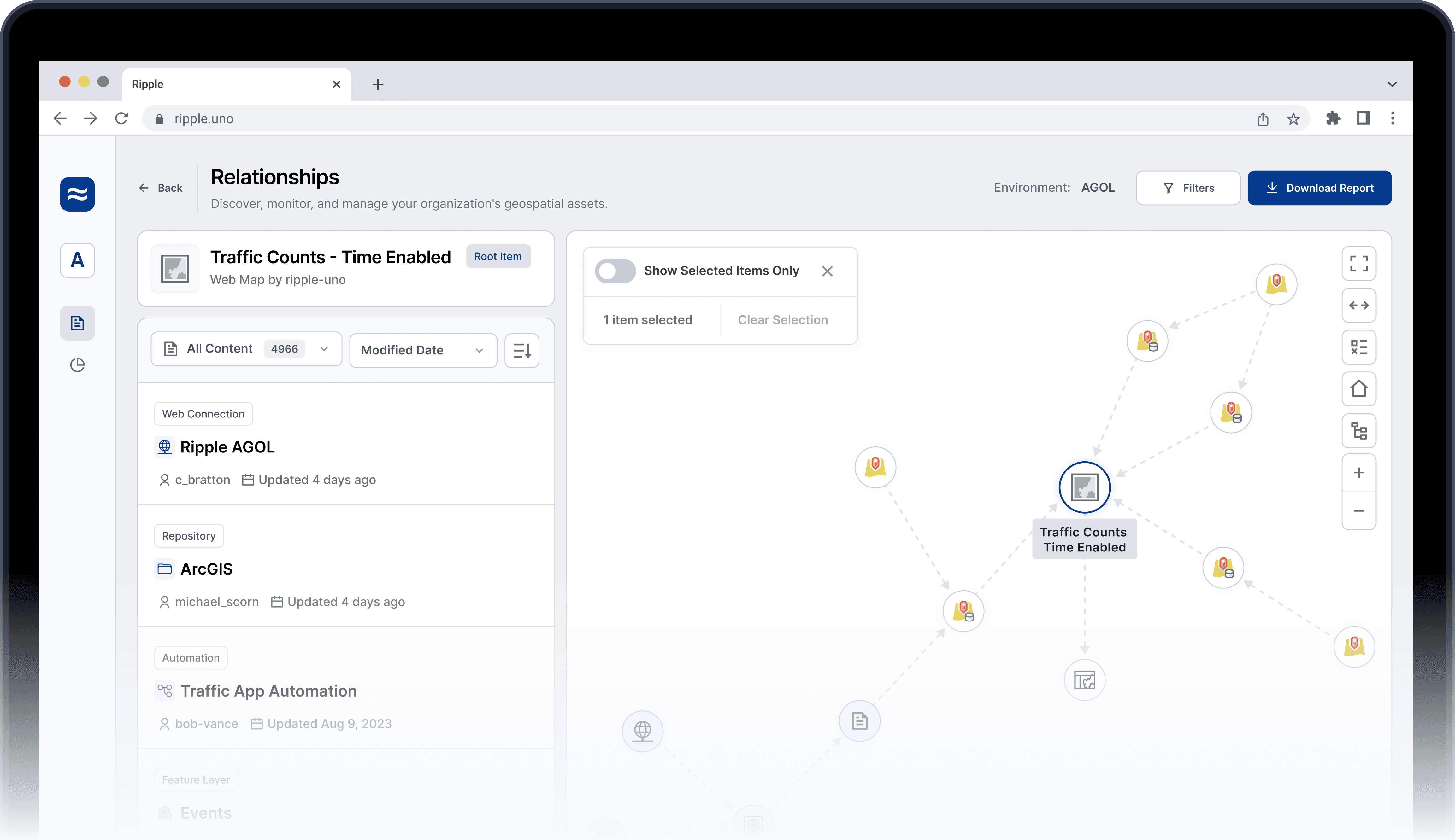The image size is (1455, 840).
Task: Open the Traffic App Automation item
Action: point(346,688)
